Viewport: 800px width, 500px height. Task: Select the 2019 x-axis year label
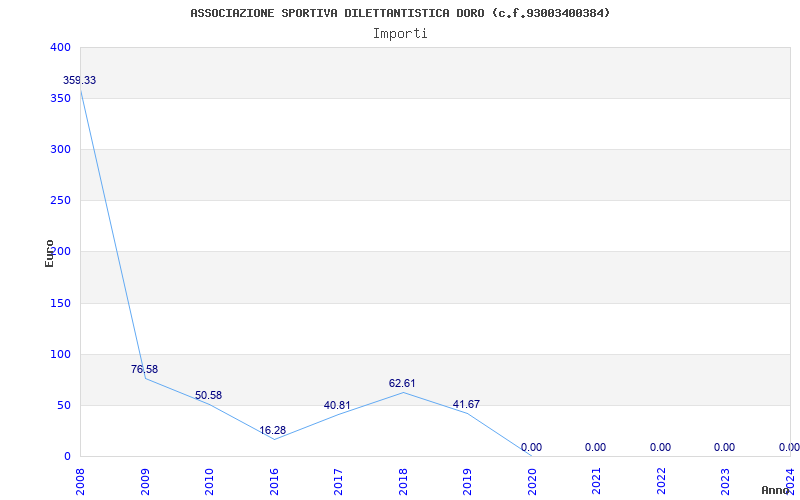(x=467, y=482)
